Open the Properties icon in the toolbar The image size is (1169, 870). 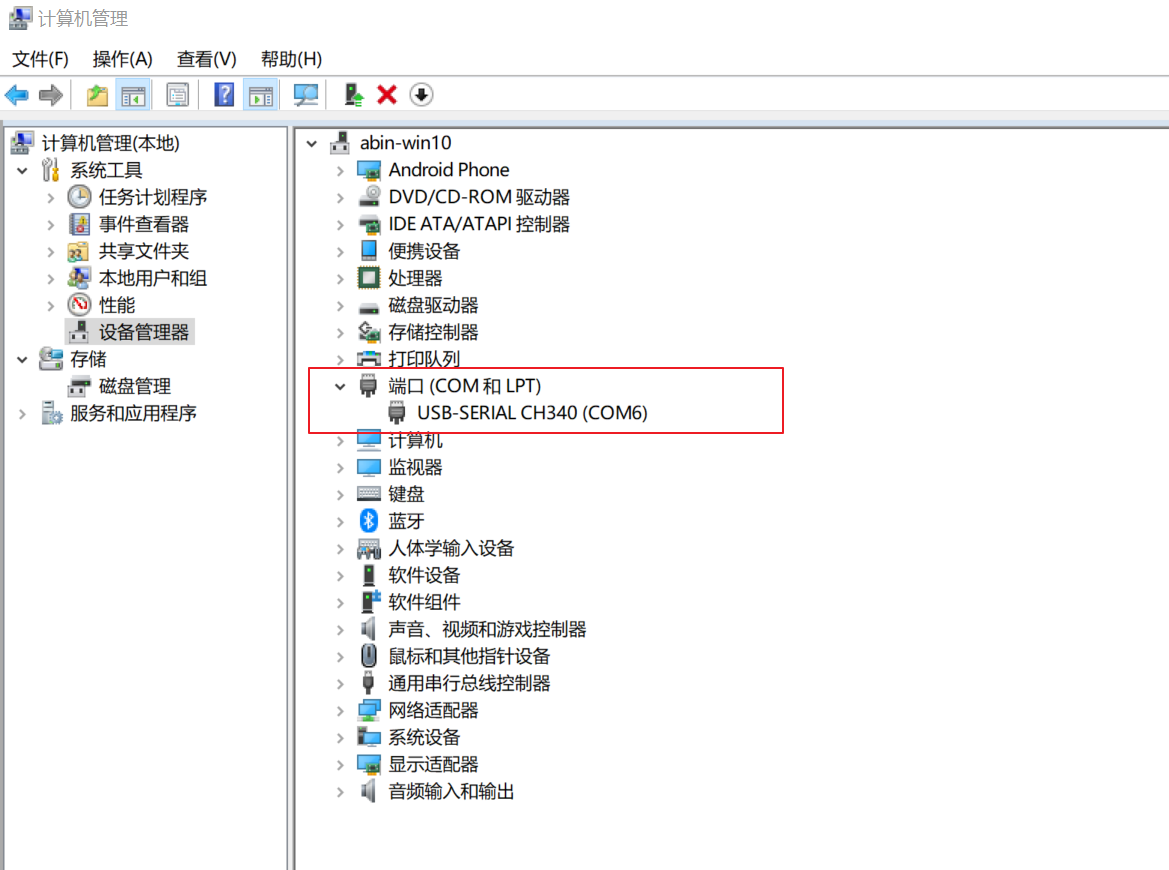point(177,94)
